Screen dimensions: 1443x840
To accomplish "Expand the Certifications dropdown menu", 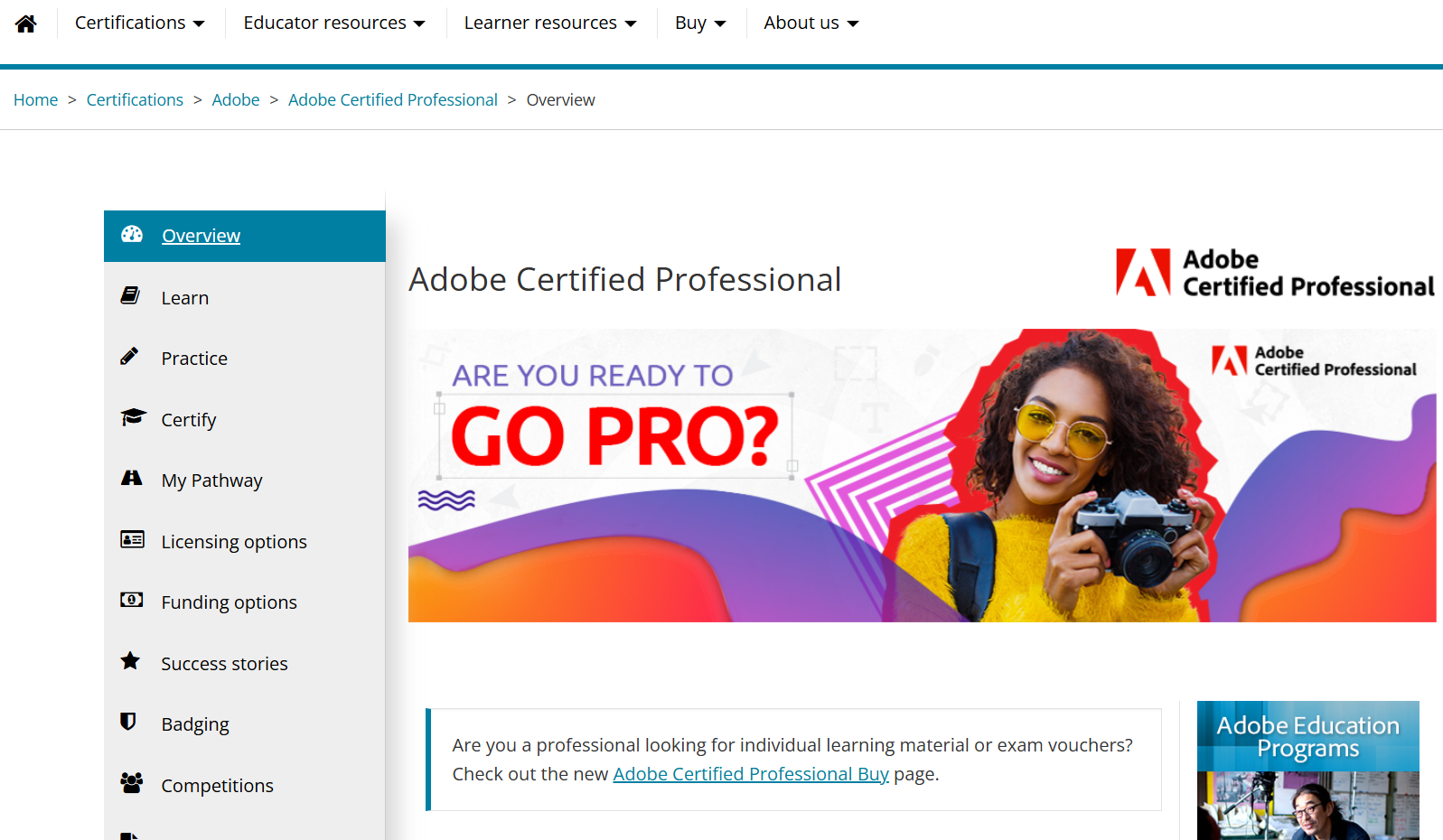I will pyautogui.click(x=139, y=23).
